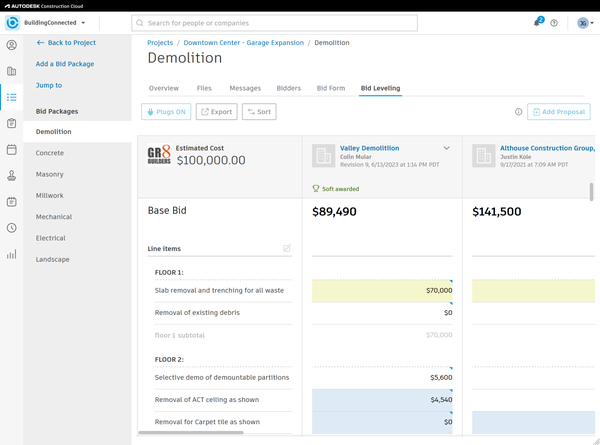Select the Mechanical bid package
The width and height of the screenshot is (600, 445).
(x=77, y=217)
